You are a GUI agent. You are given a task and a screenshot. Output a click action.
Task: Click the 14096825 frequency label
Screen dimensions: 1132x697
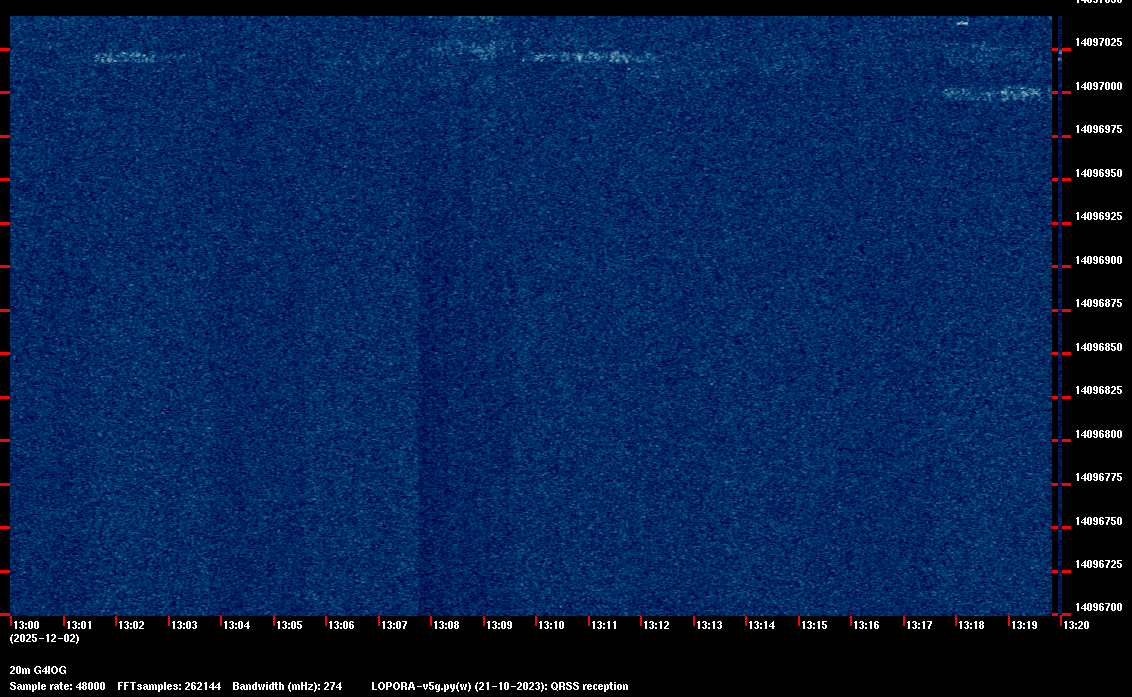pos(1099,390)
